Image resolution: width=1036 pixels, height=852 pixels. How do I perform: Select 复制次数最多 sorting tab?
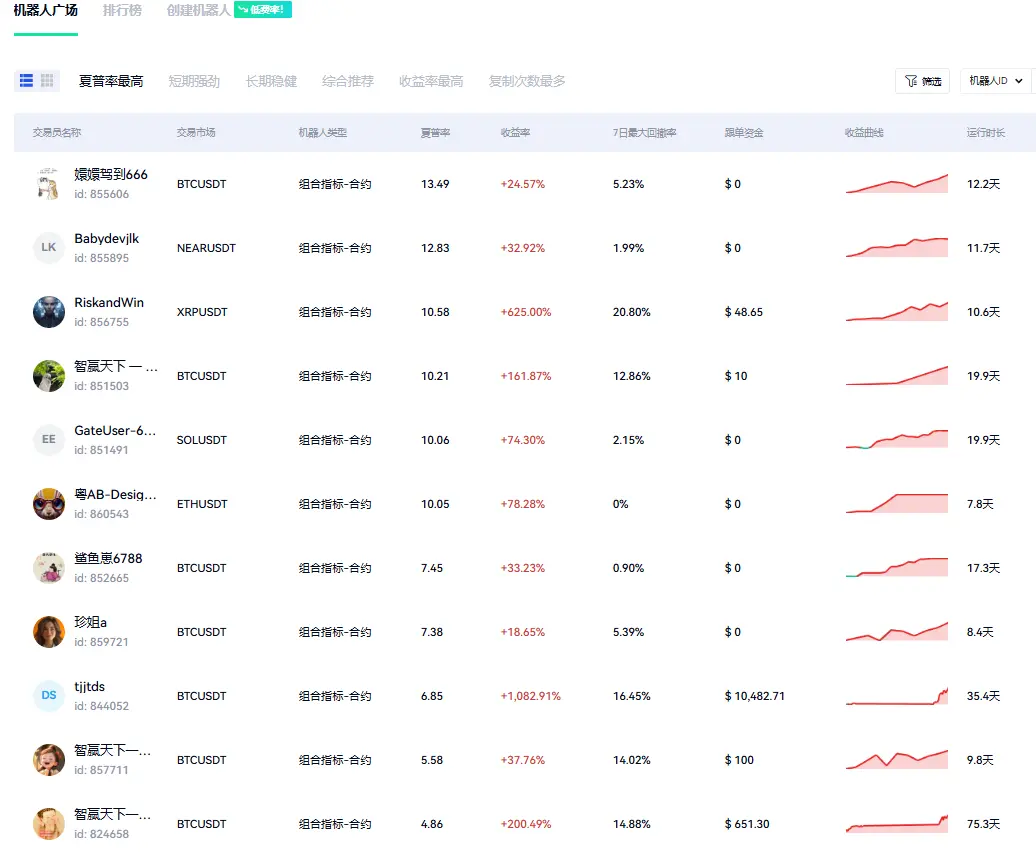(527, 81)
